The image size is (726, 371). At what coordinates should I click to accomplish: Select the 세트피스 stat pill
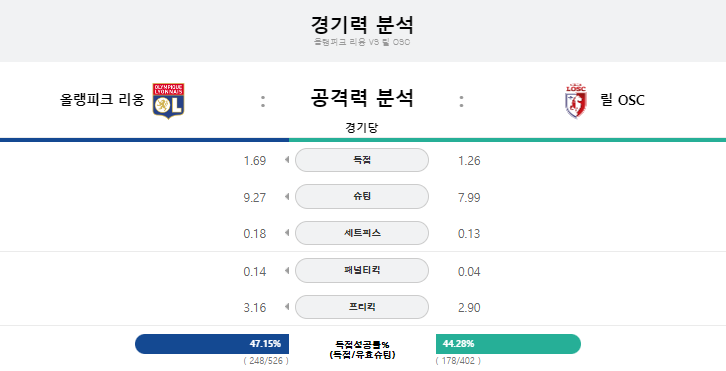pyautogui.click(x=362, y=233)
